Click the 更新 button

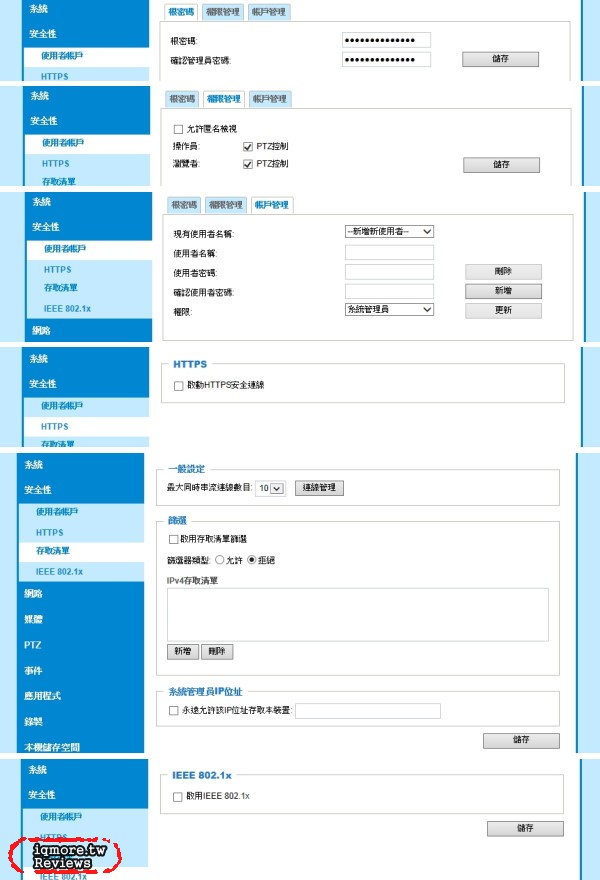pos(503,310)
